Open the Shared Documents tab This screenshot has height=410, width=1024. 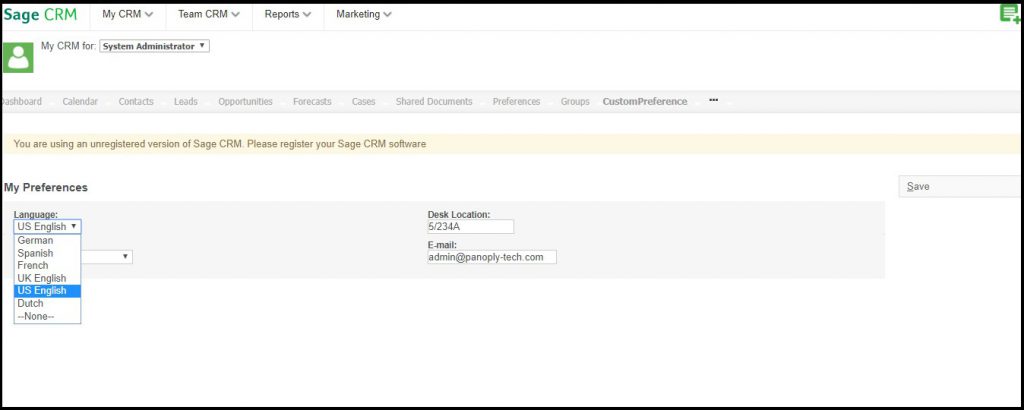434,102
